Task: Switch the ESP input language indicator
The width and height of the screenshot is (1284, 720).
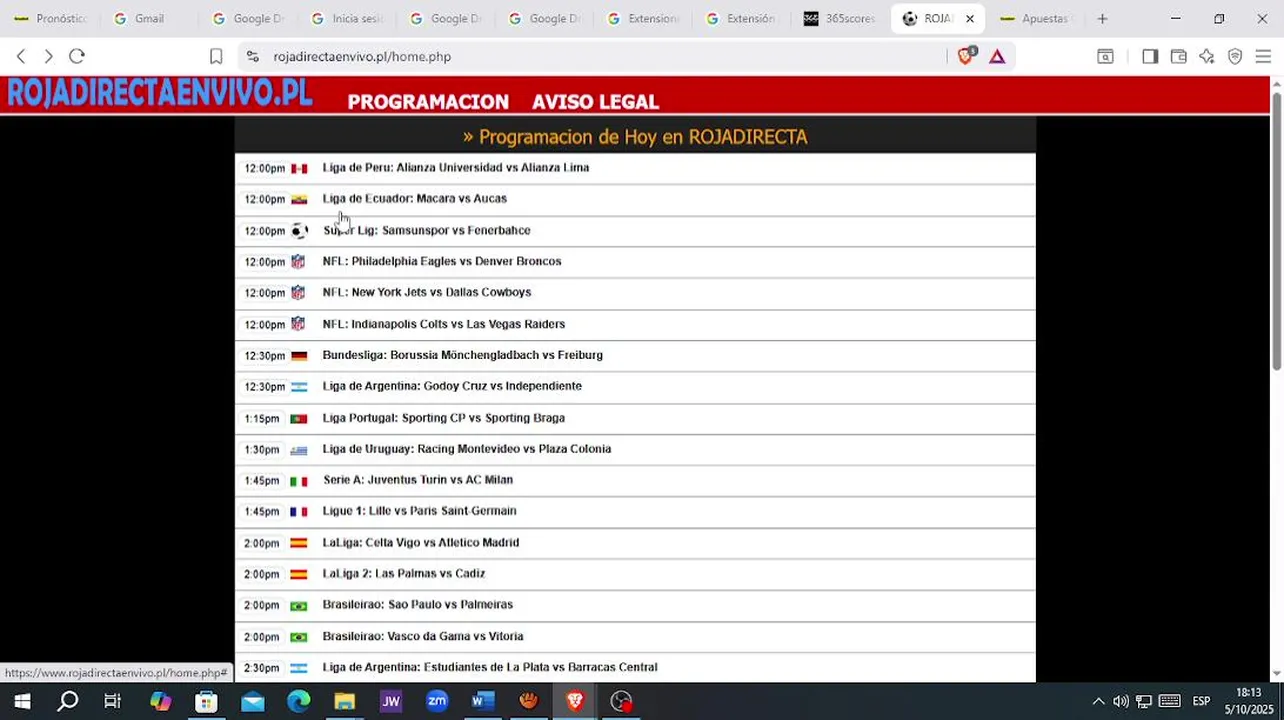Action: pos(1201,701)
